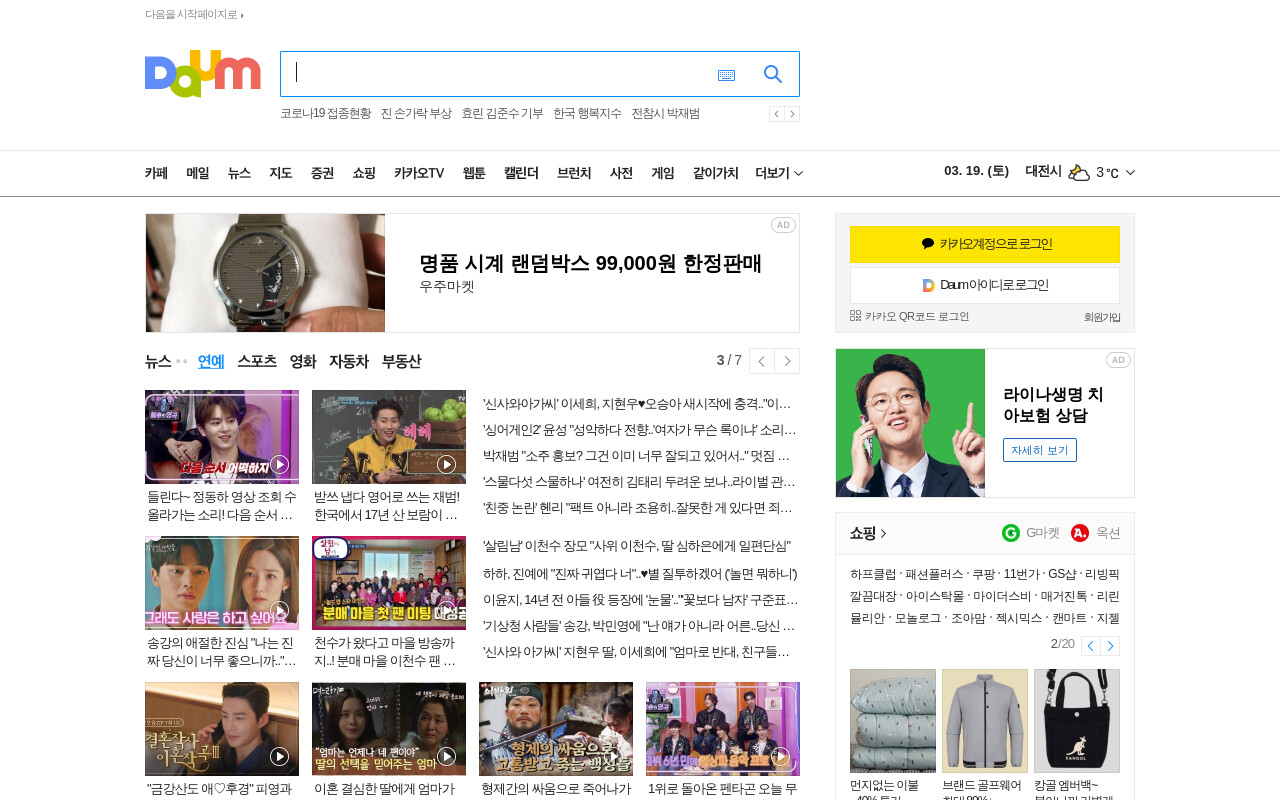Click trending search 코로나19 접종현황
The width and height of the screenshot is (1280, 800).
click(x=325, y=114)
